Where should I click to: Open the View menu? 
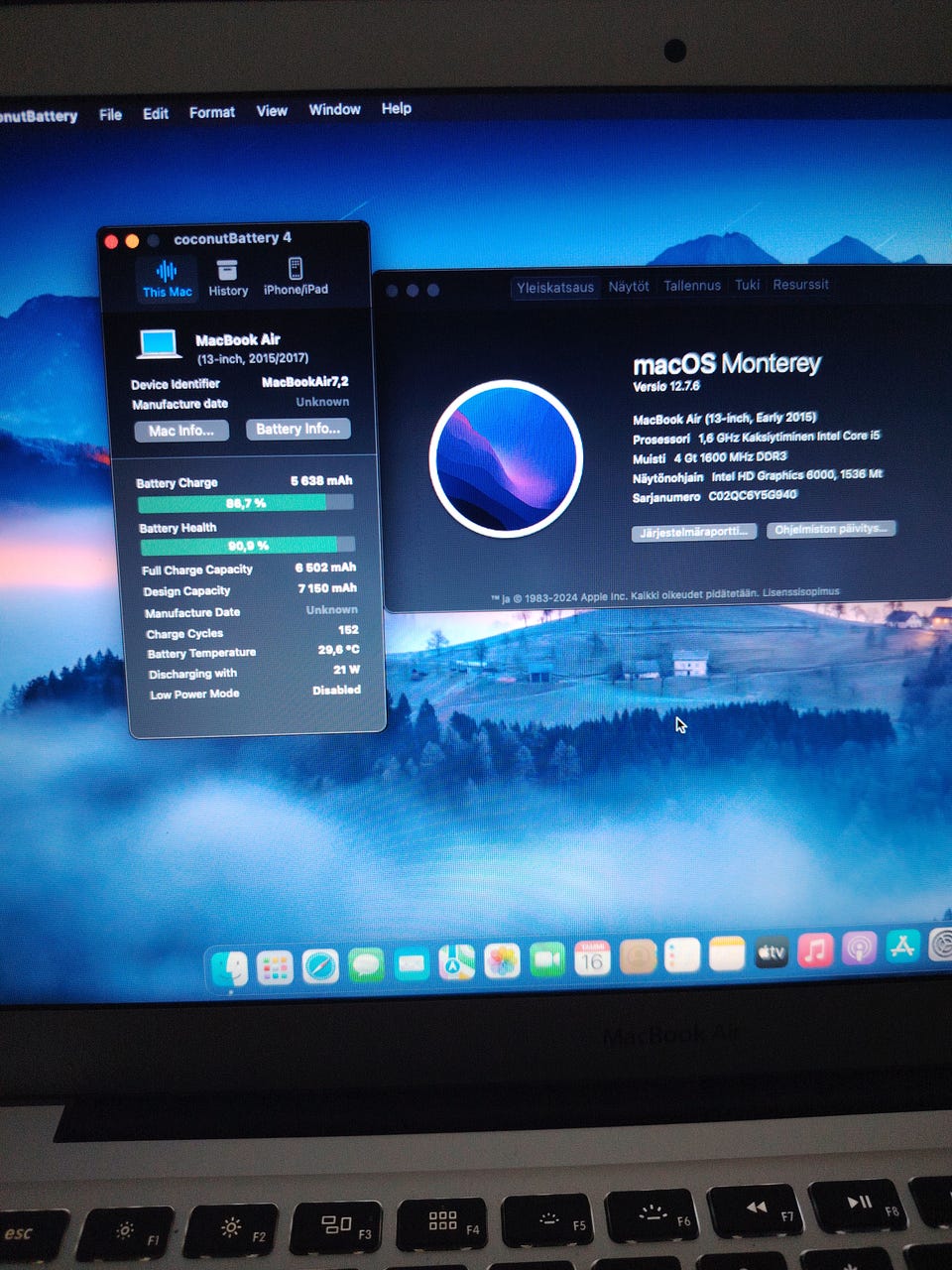click(x=272, y=111)
